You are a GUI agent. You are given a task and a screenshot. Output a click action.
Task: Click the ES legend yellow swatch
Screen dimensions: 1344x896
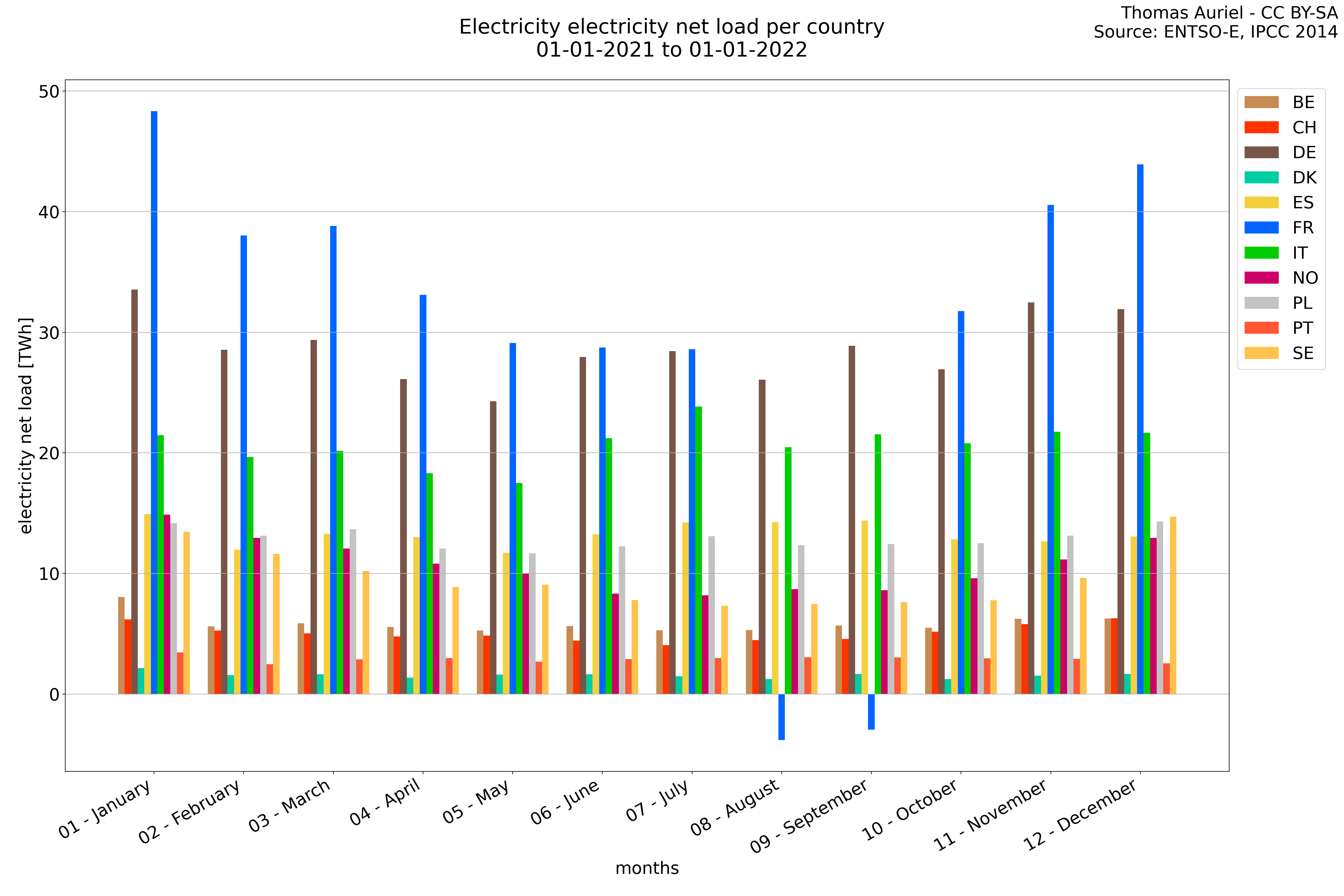click(1261, 203)
